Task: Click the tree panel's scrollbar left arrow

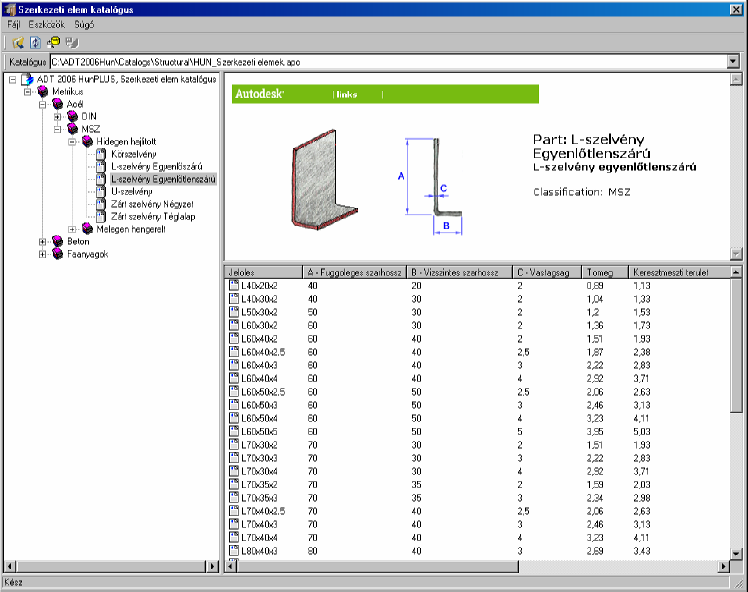Action: click(x=10, y=566)
